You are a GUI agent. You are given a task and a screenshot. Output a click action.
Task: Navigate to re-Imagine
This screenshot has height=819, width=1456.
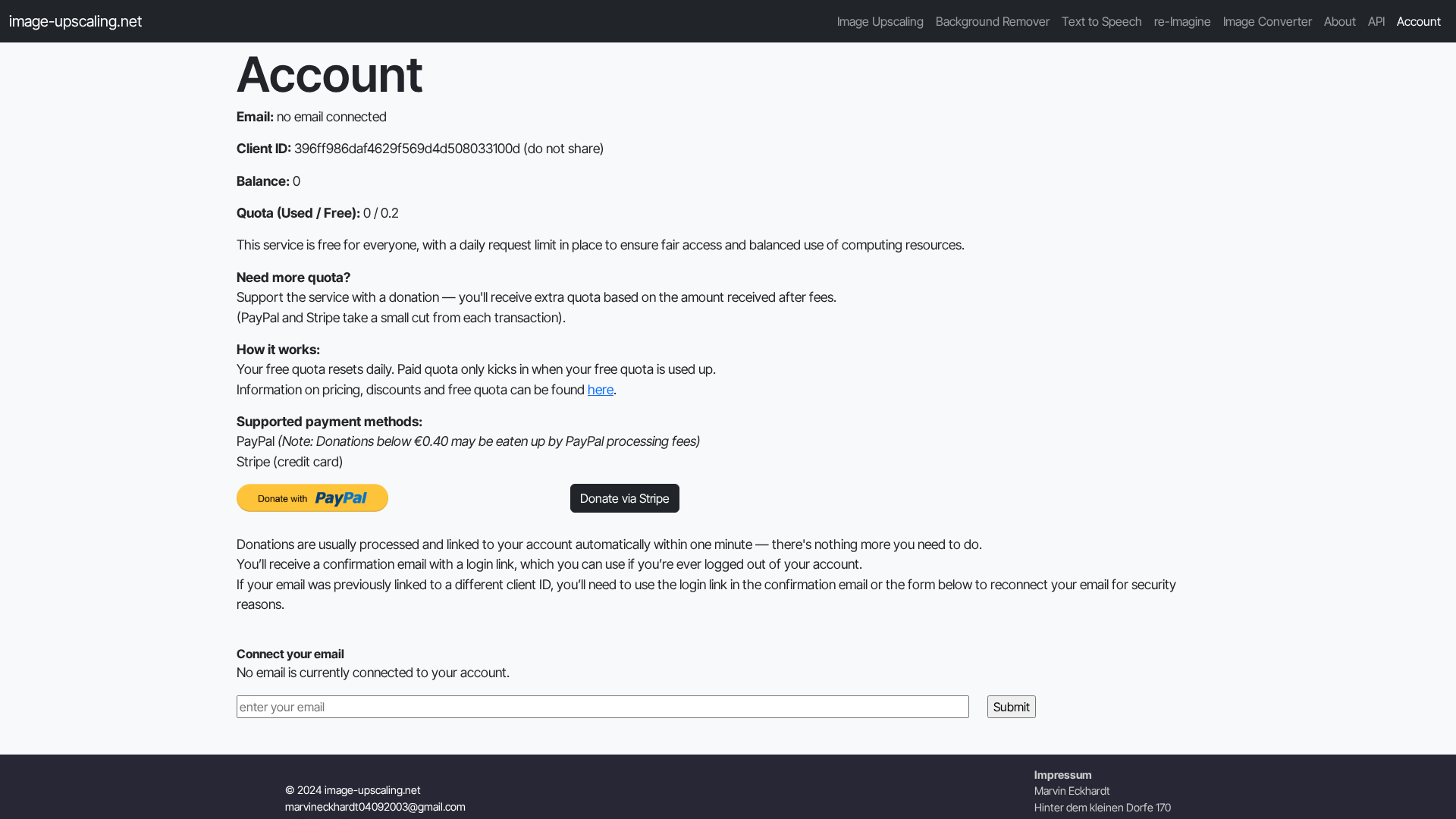click(1181, 21)
